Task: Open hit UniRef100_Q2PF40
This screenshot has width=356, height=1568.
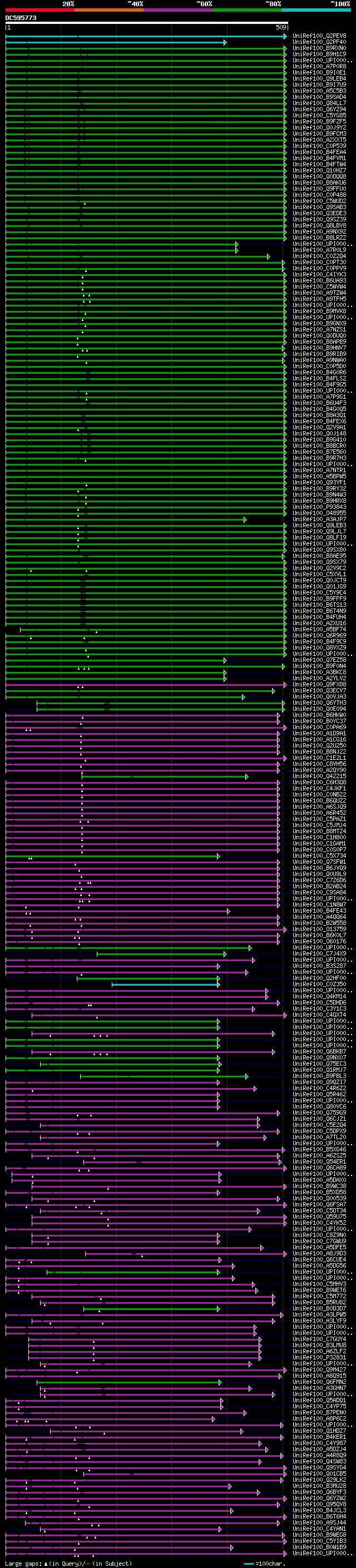Action: click(x=319, y=42)
